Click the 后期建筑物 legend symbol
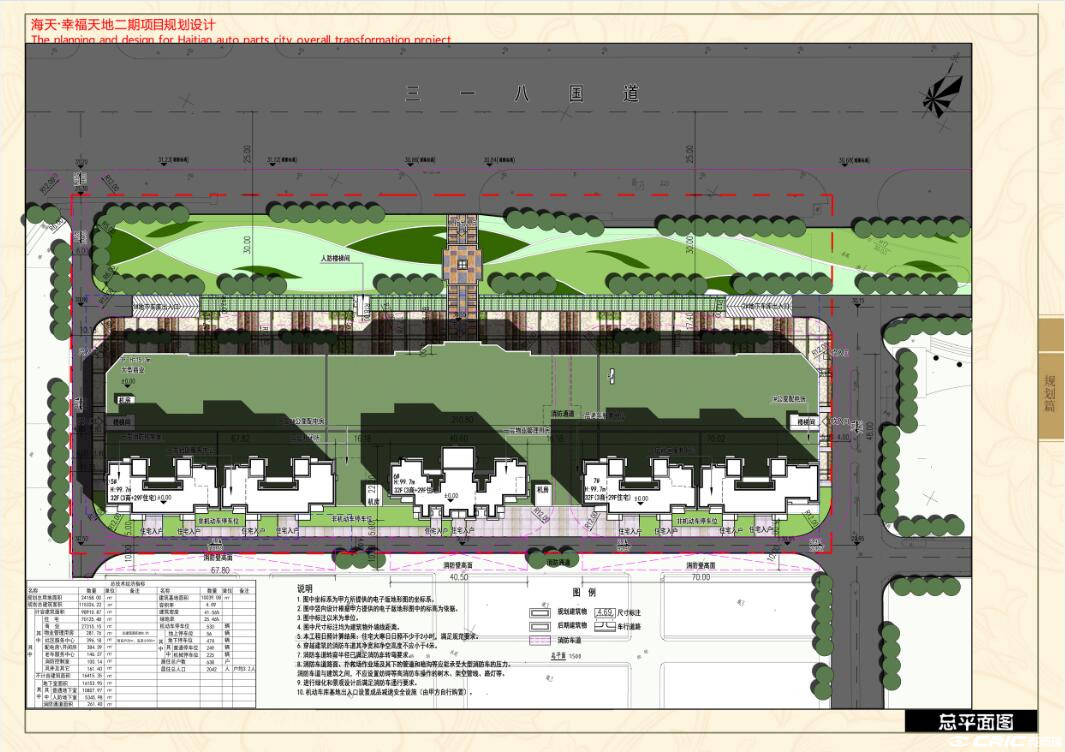 pos(540,626)
